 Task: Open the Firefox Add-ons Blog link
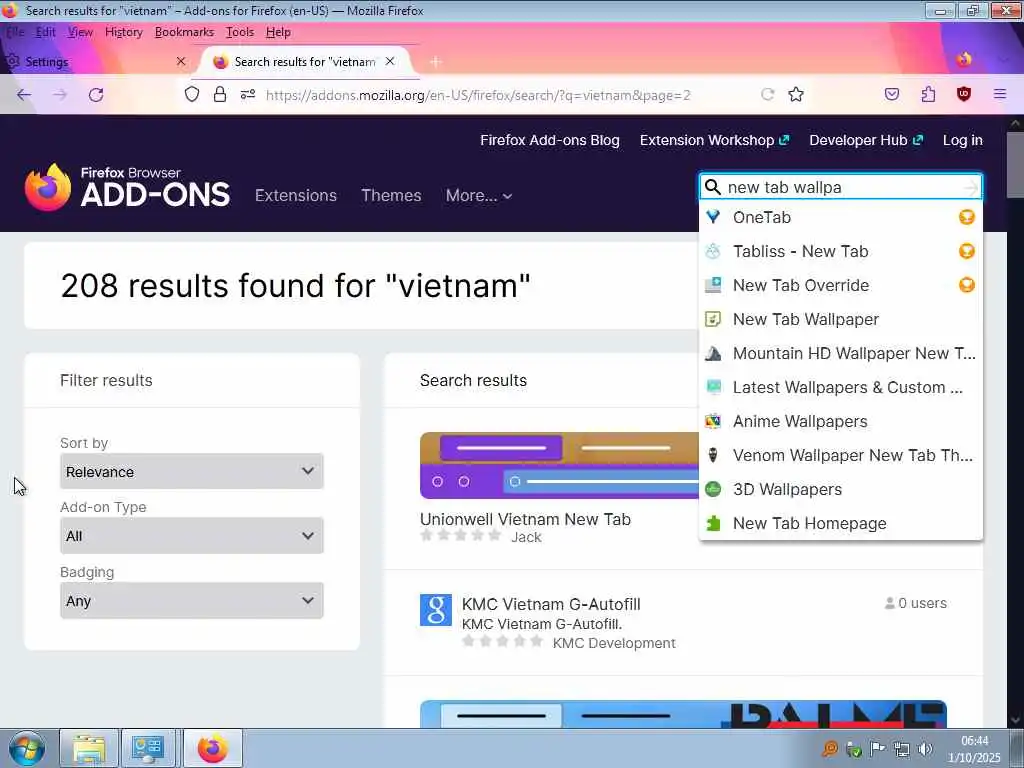pos(550,140)
